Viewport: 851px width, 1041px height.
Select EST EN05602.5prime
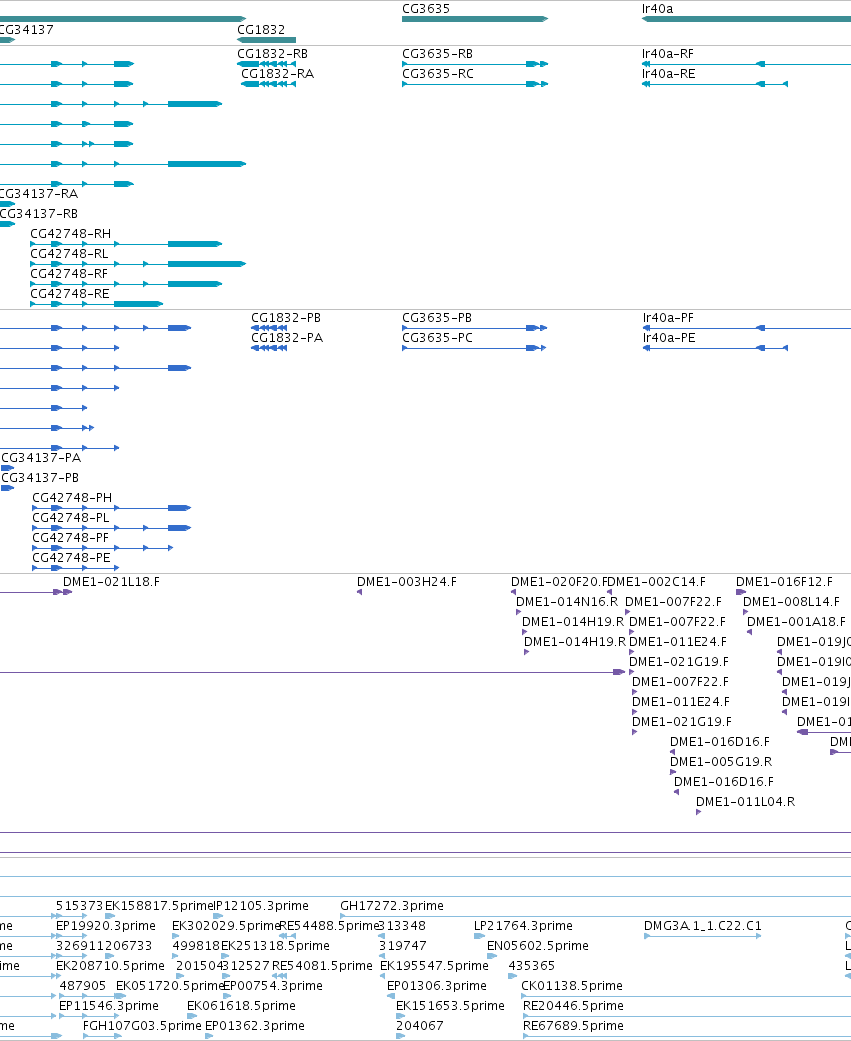coord(538,945)
